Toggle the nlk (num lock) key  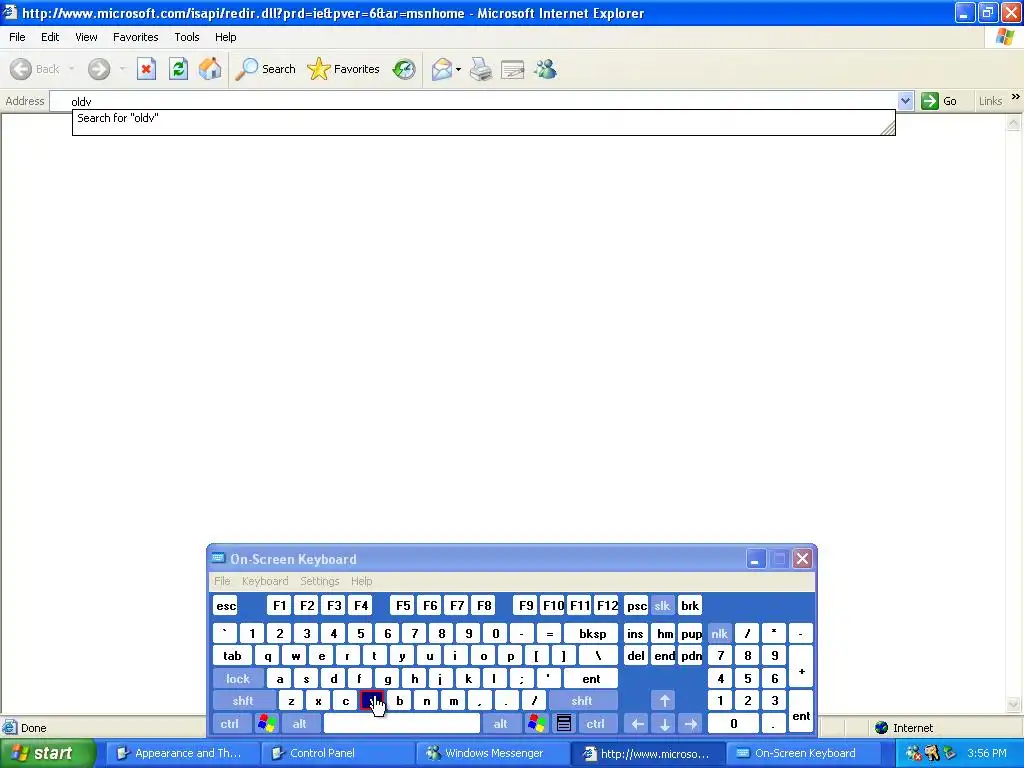point(720,633)
